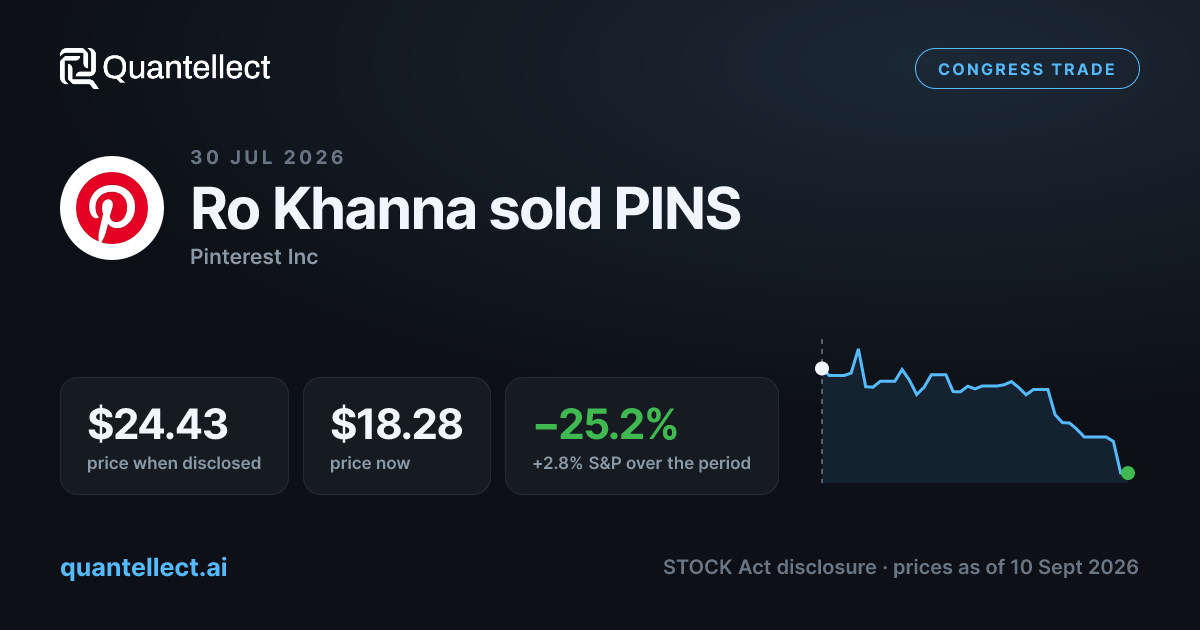Screen dimensions: 1200x630
Task: Click the Quantellect brand name text
Action: coord(187,68)
